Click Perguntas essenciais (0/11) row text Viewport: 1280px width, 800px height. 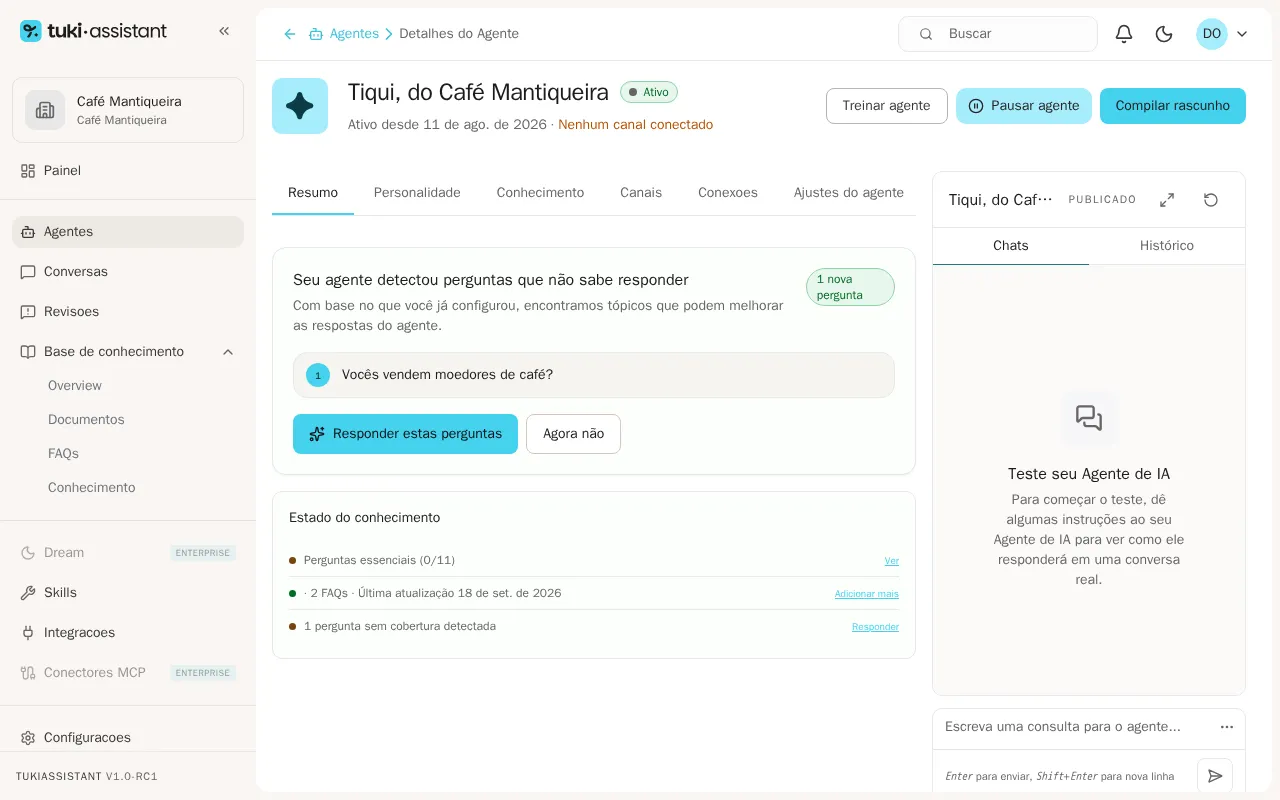379,560
